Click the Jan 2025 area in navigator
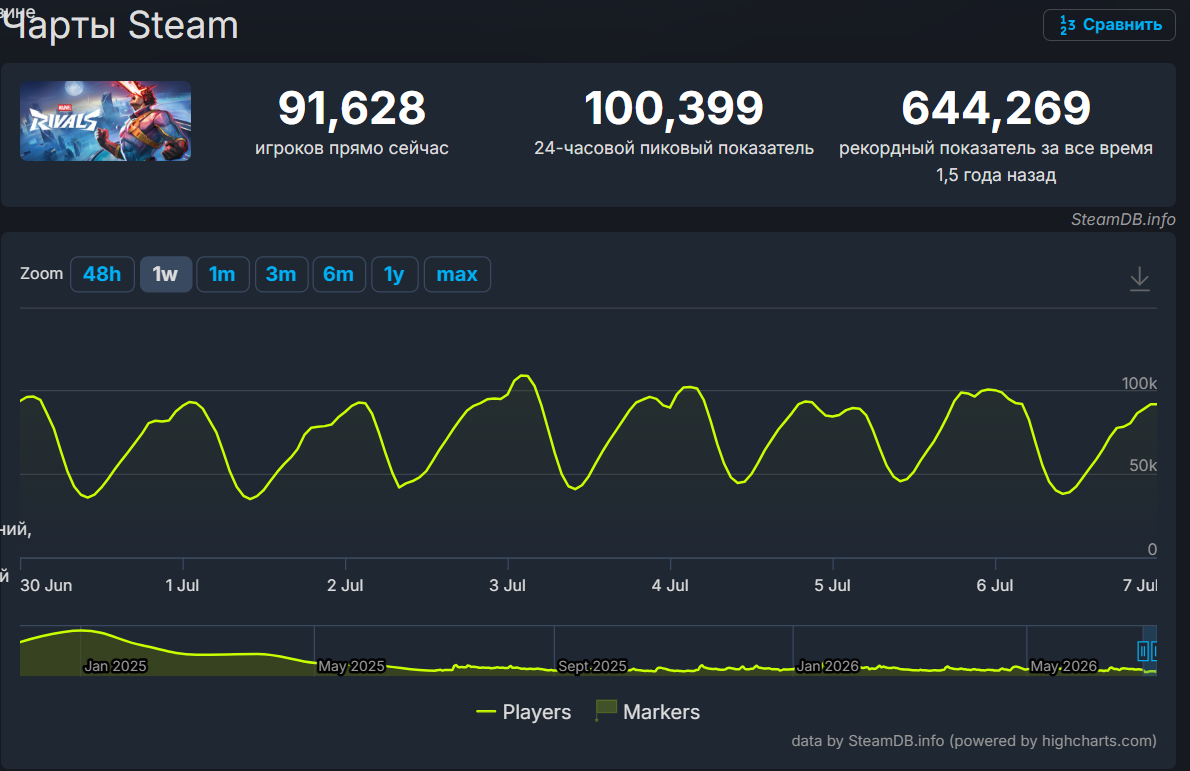 coord(115,666)
